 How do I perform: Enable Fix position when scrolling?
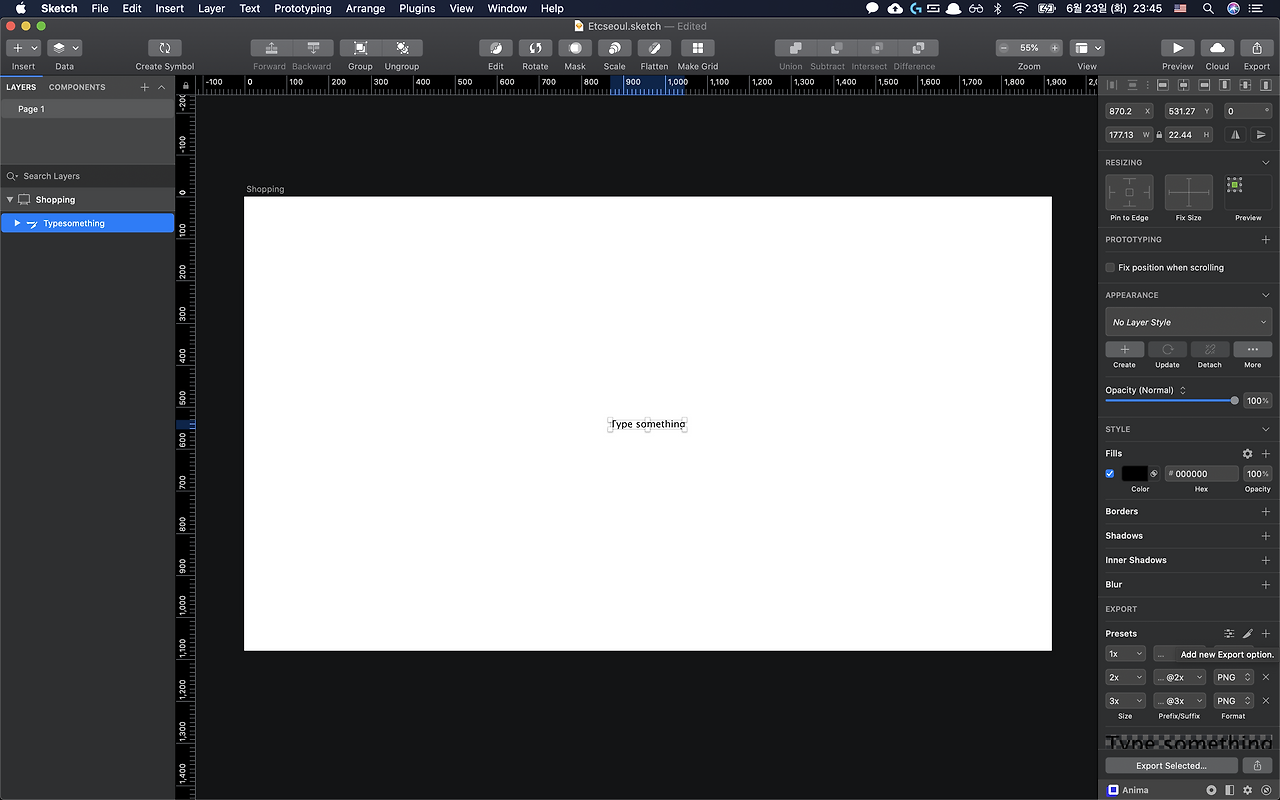(1110, 268)
